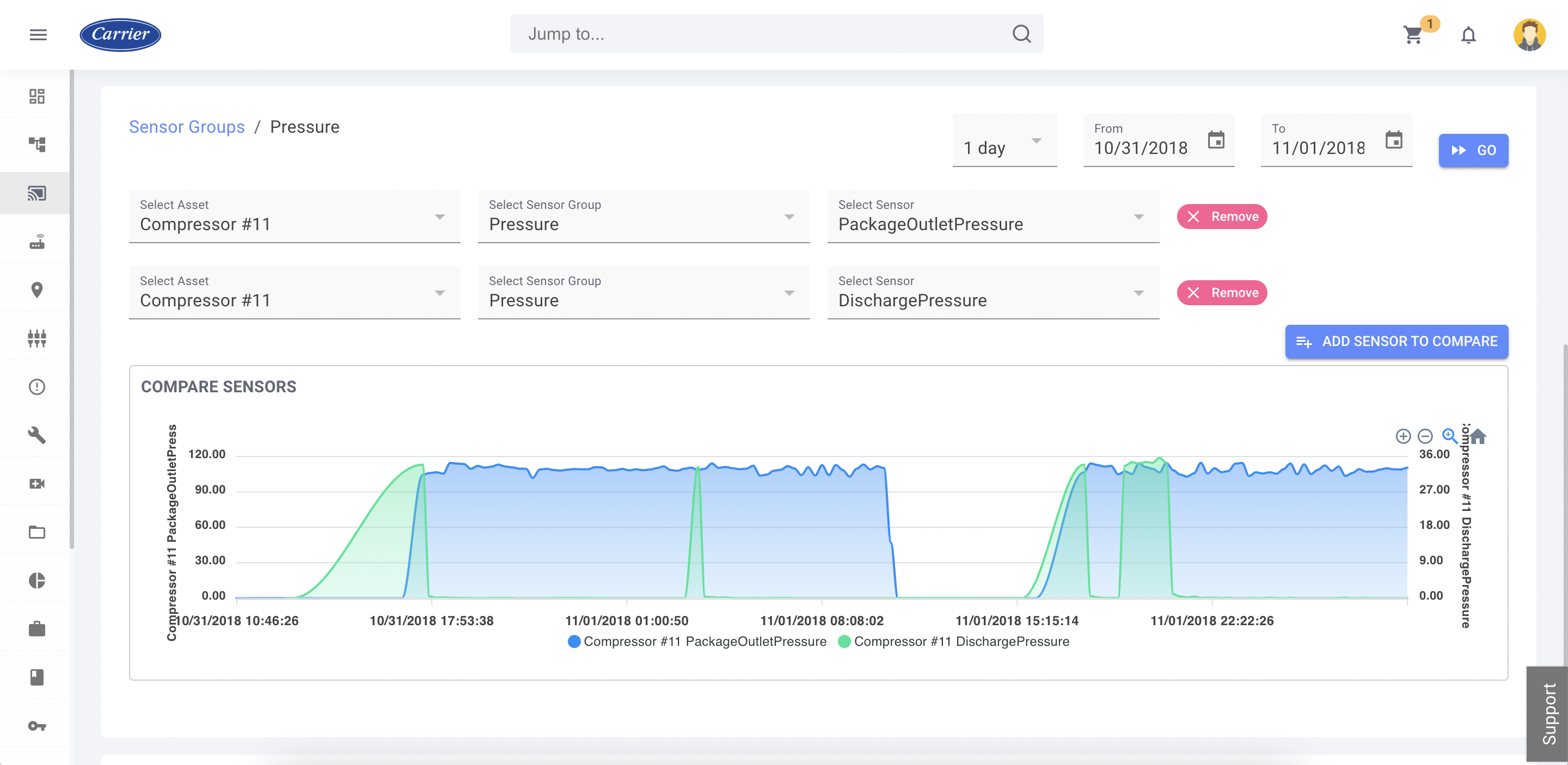This screenshot has height=765, width=1568.
Task: Click the GO button
Action: click(1473, 150)
